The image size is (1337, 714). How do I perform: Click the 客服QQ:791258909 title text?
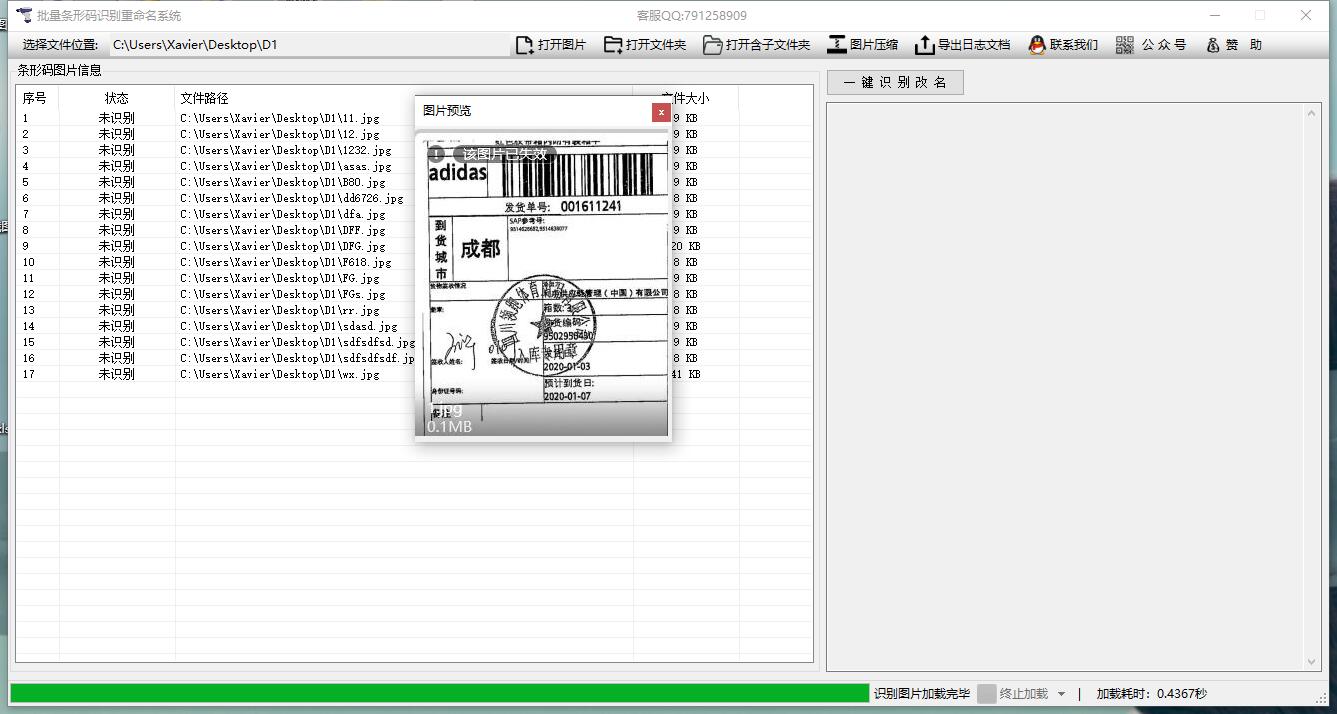click(691, 15)
